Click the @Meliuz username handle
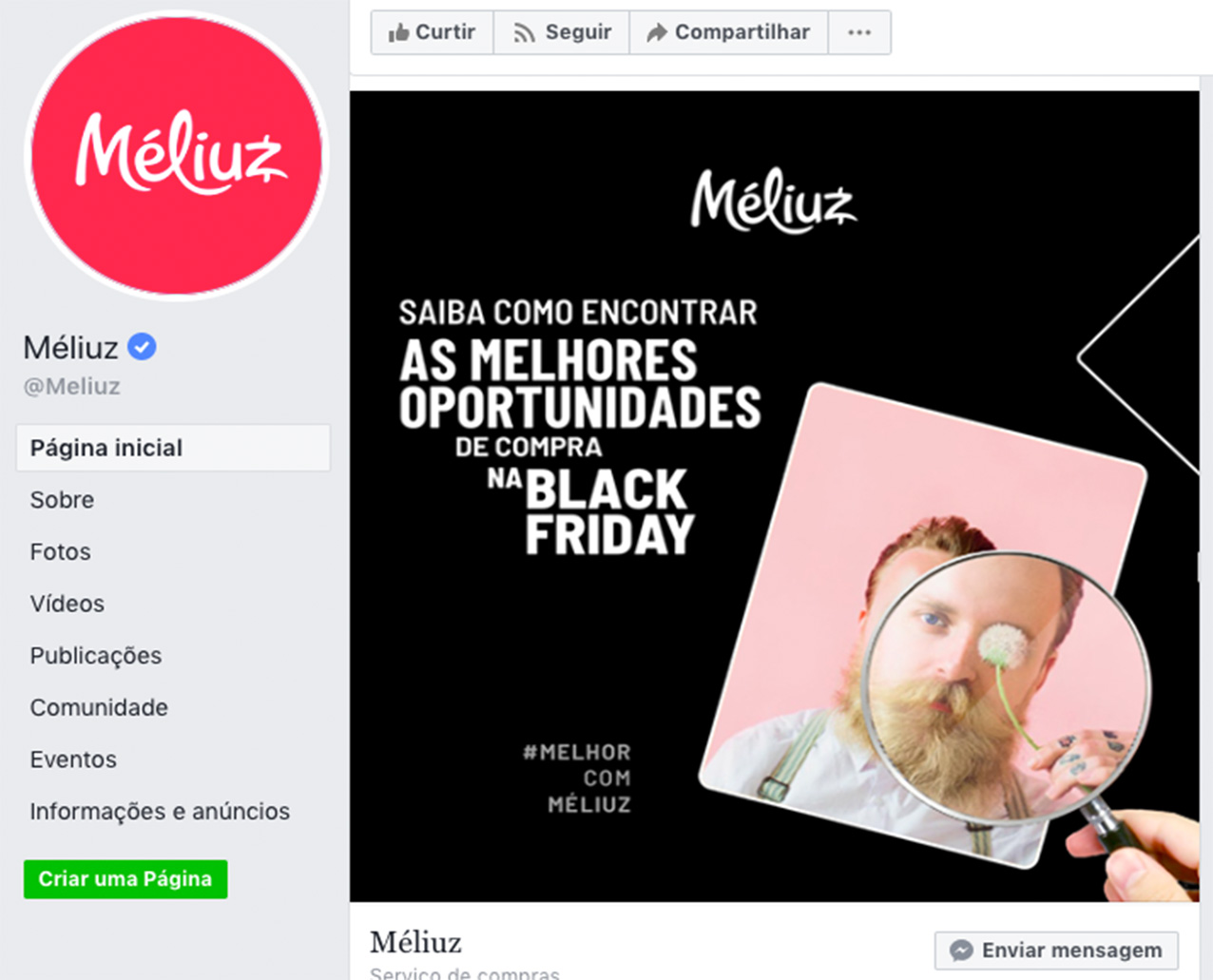 pyautogui.click(x=71, y=387)
